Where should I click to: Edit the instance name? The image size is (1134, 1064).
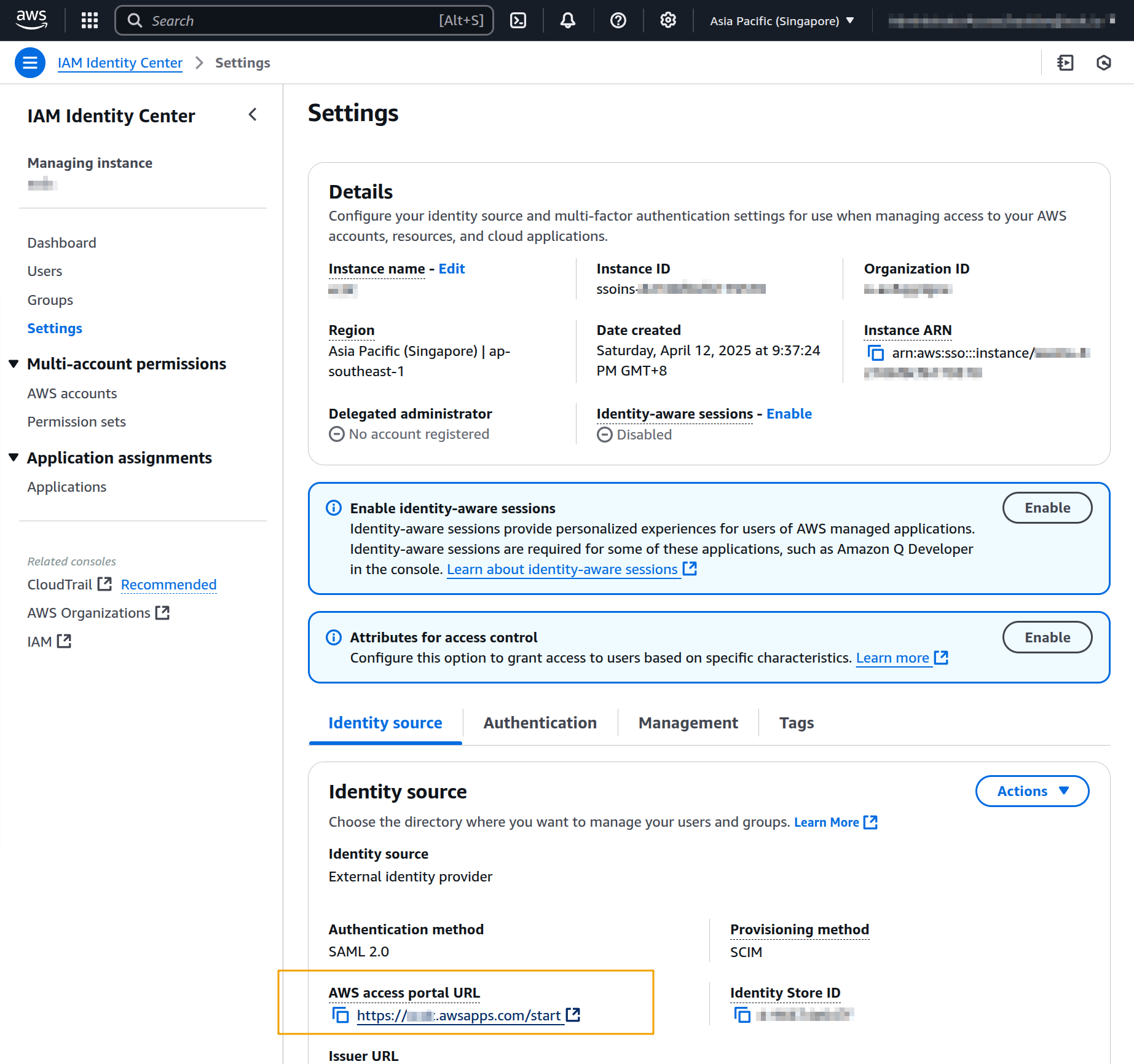(x=452, y=269)
